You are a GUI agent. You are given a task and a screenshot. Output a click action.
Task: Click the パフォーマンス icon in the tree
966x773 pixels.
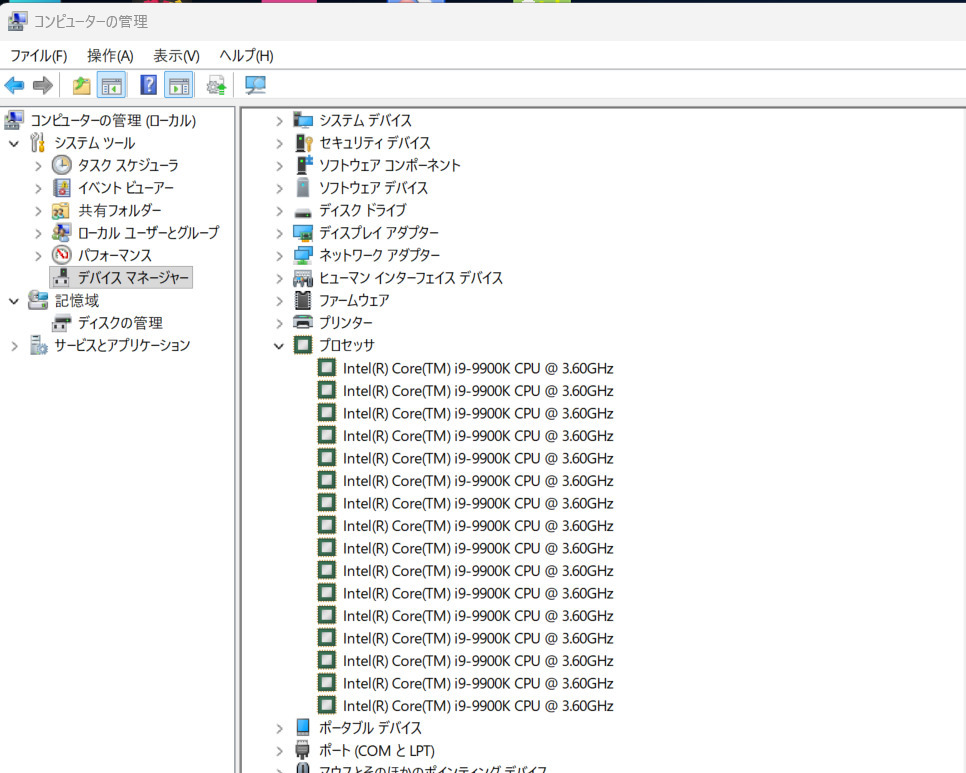[62, 255]
